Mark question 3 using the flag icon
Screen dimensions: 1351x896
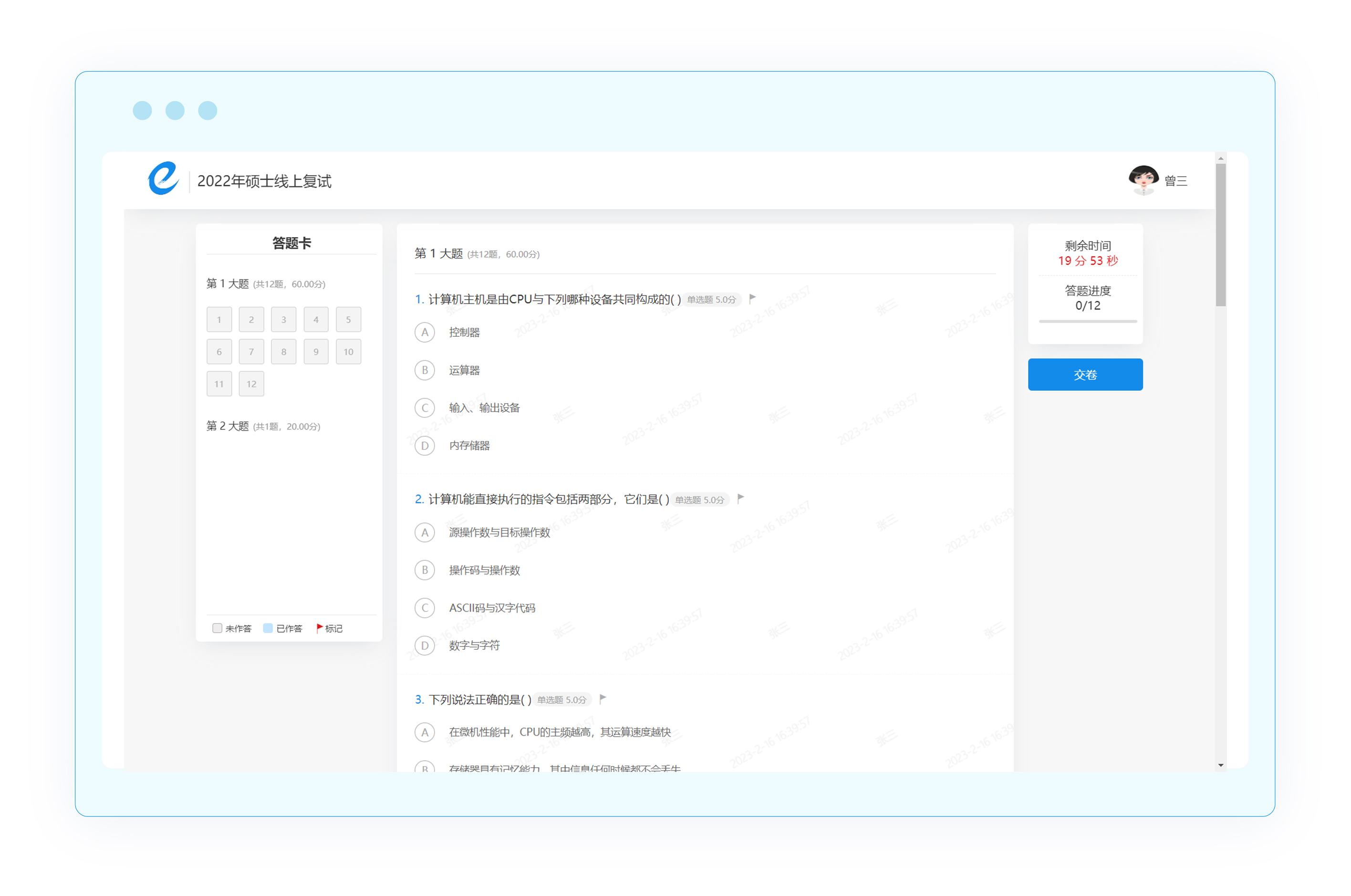pyautogui.click(x=603, y=698)
